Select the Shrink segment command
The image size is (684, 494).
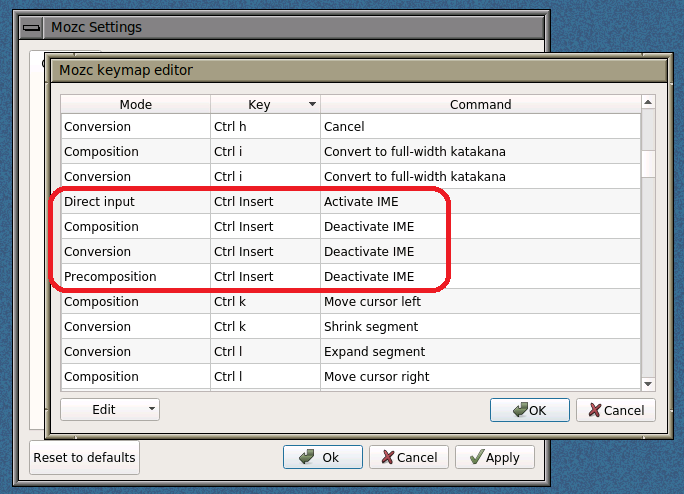(480, 326)
